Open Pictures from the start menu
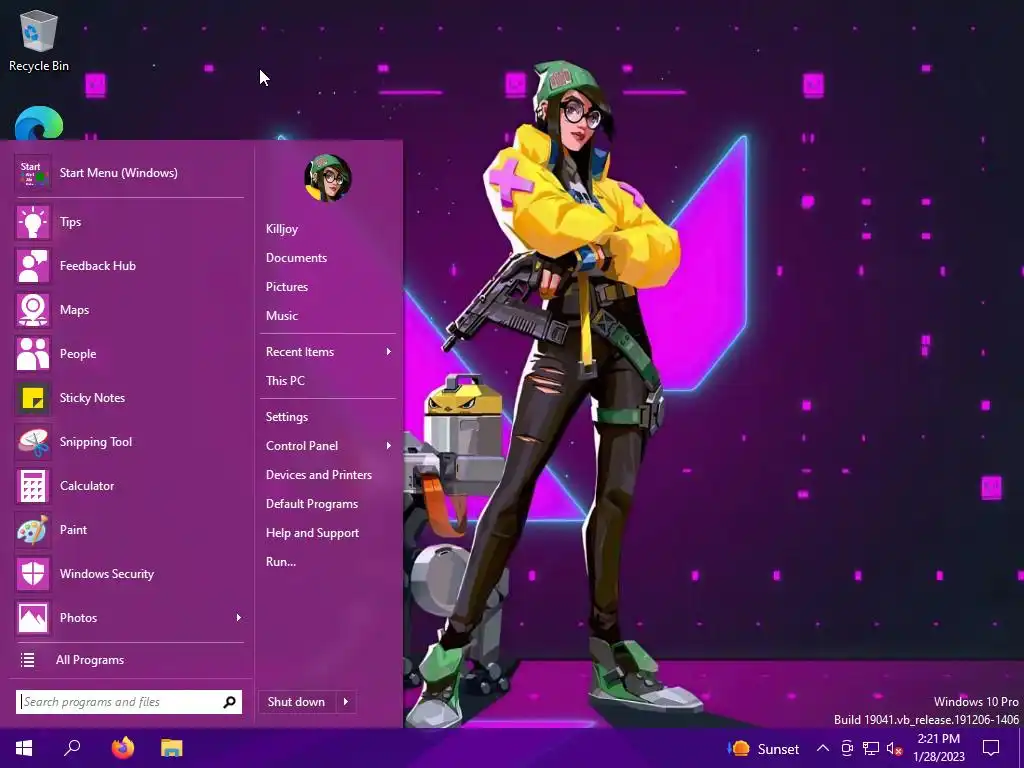This screenshot has width=1024, height=768. (287, 287)
